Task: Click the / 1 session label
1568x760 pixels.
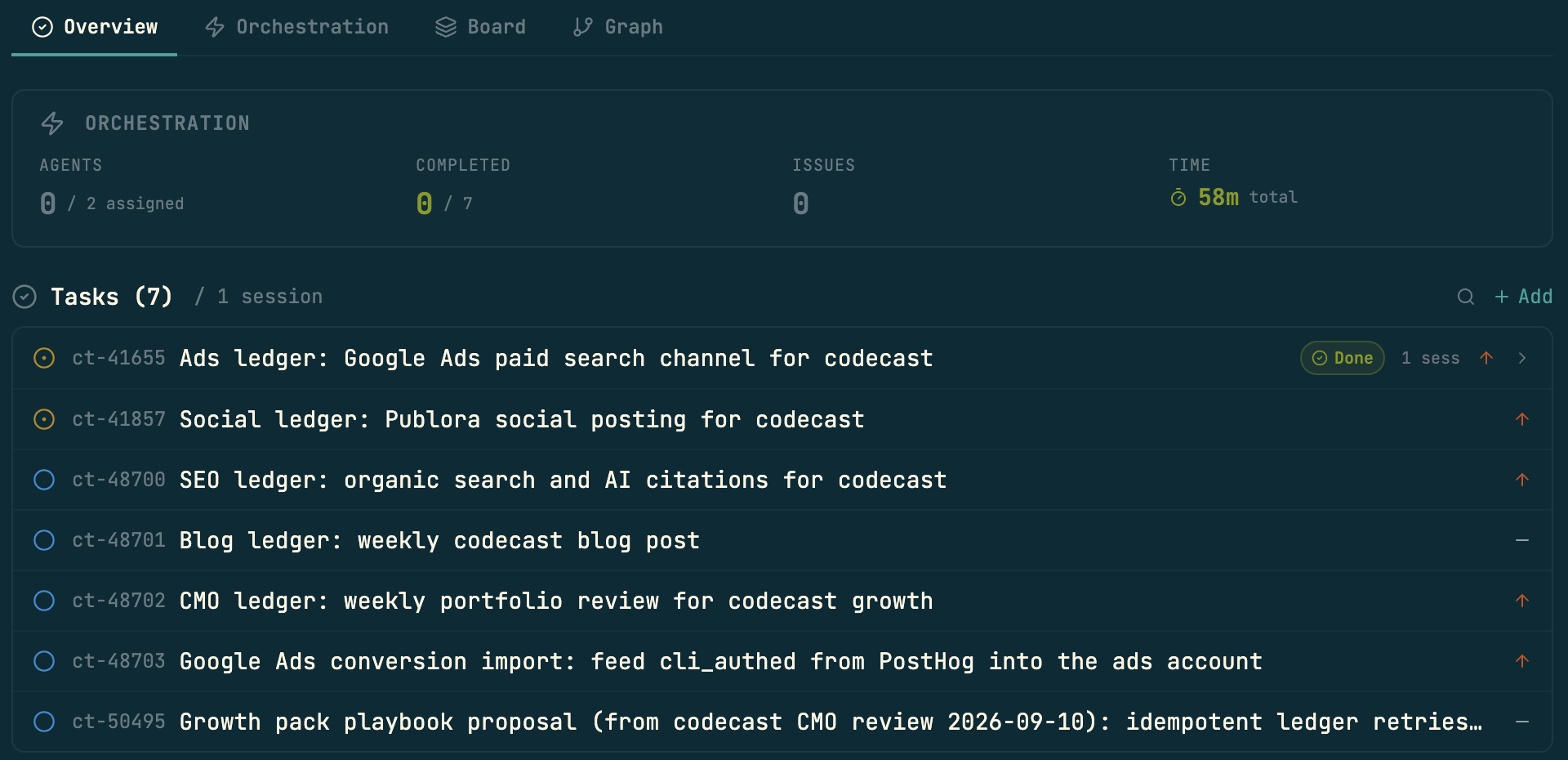Action: pos(258,297)
